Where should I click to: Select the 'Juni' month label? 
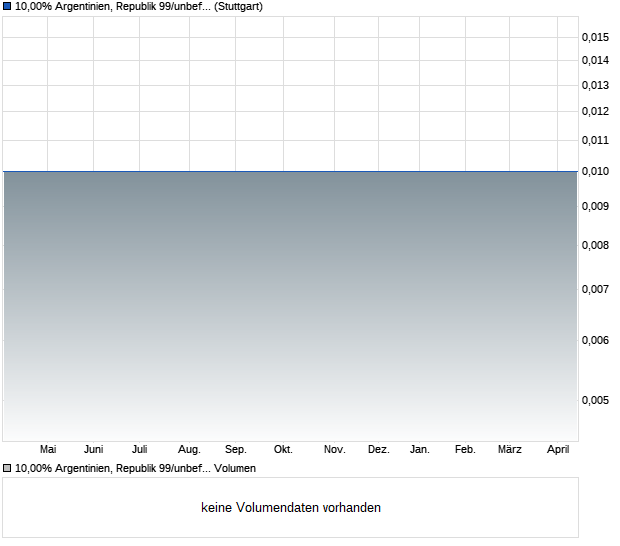click(94, 450)
